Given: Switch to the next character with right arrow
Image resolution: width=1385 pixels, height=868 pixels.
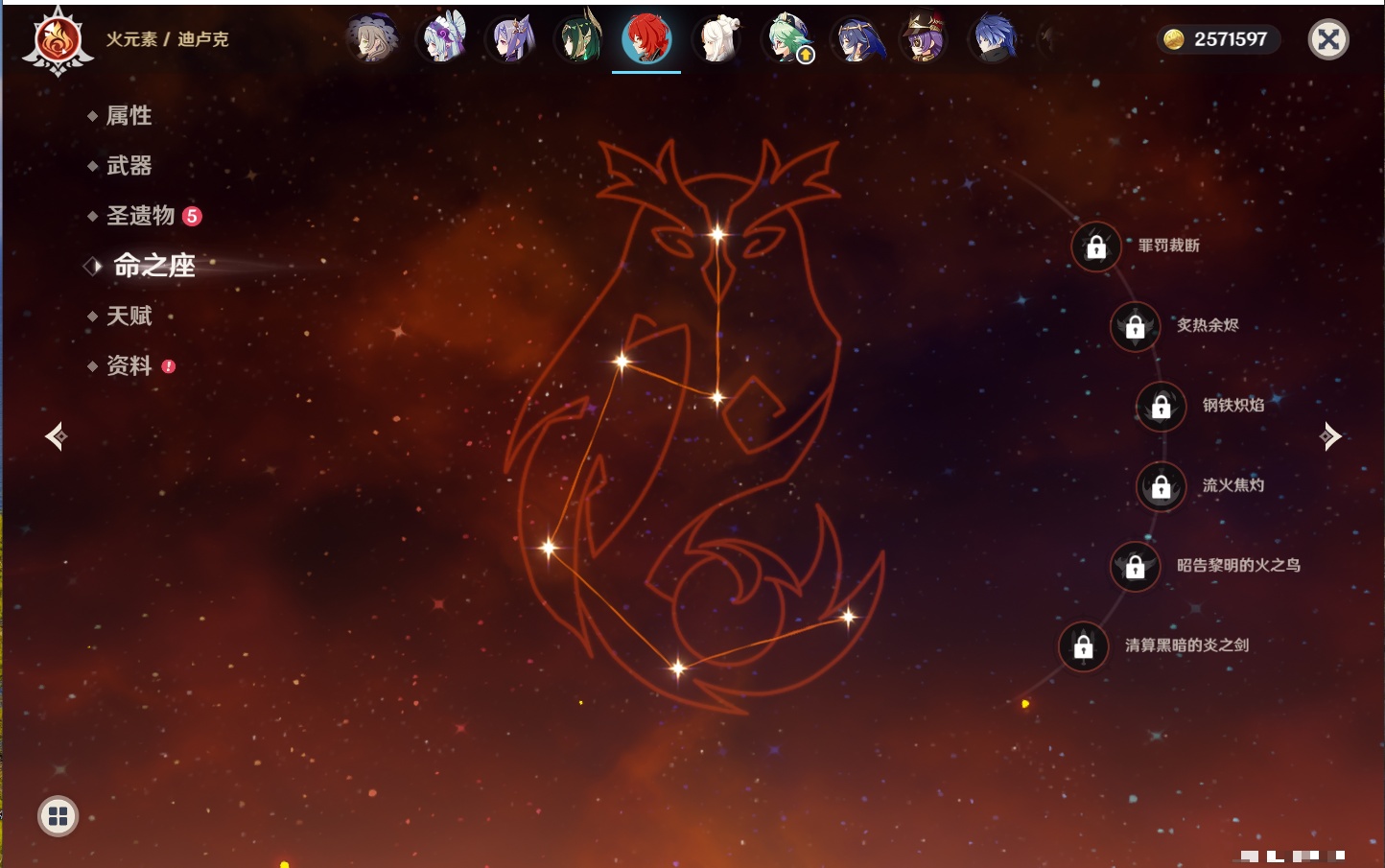Looking at the screenshot, I should click(x=1330, y=436).
